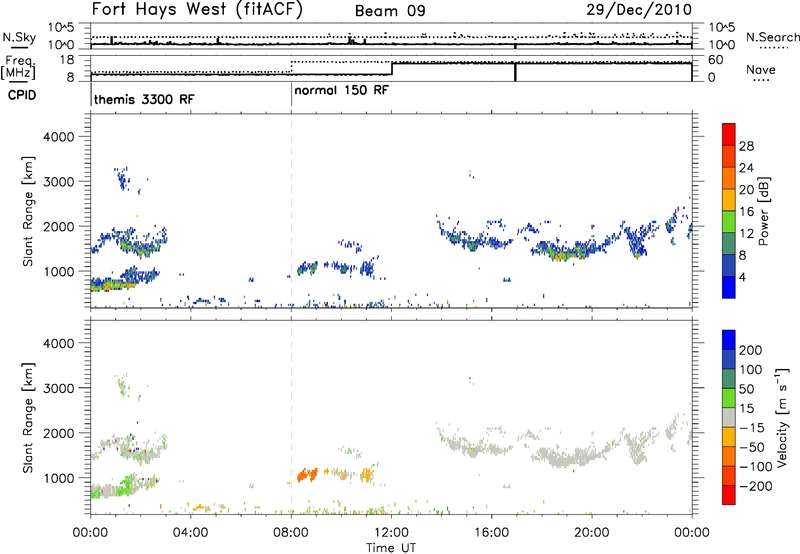Click the "N.Search" legend label
The height and width of the screenshot is (554, 800).
point(773,37)
